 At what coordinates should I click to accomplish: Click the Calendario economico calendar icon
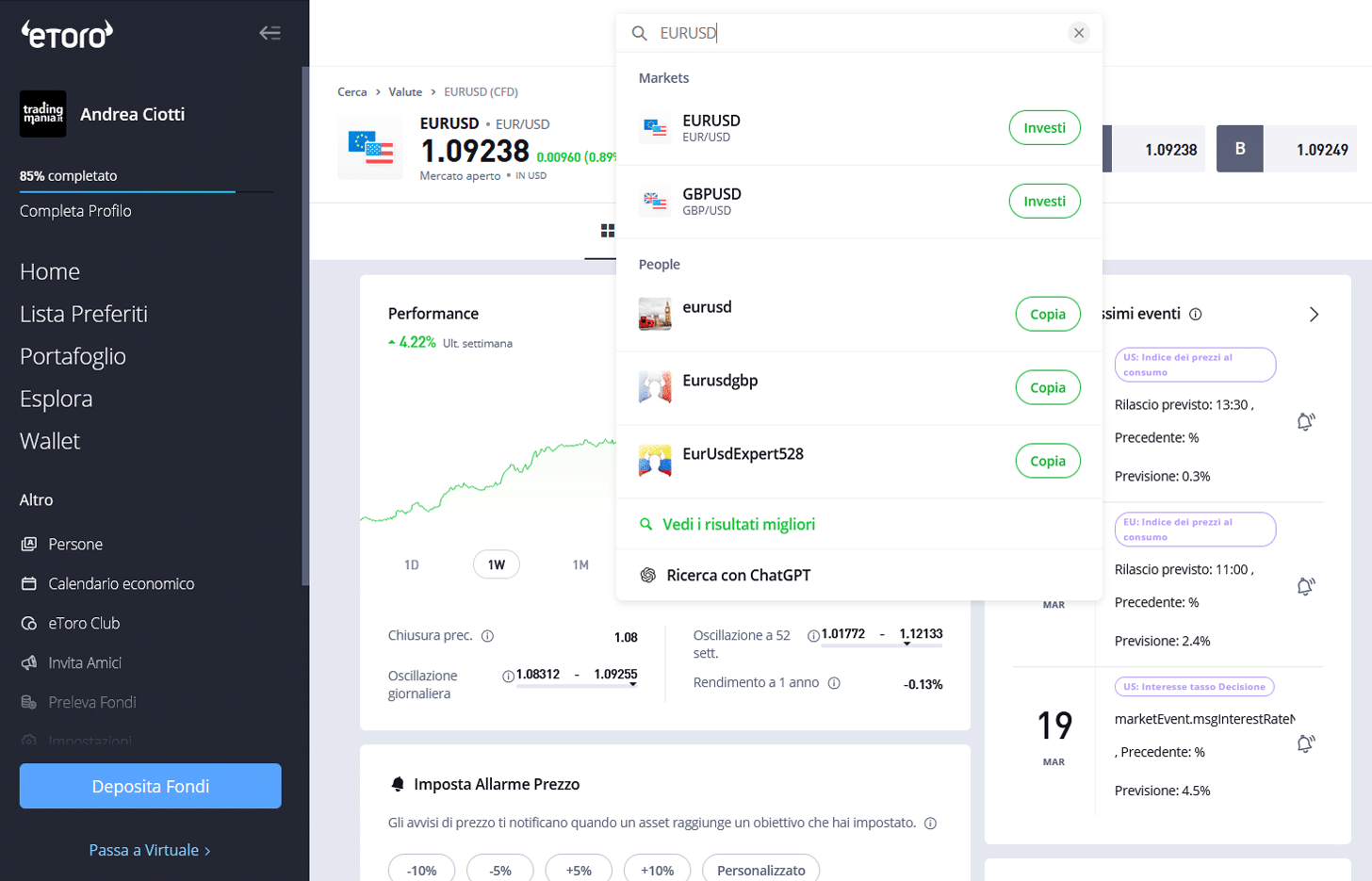[29, 583]
